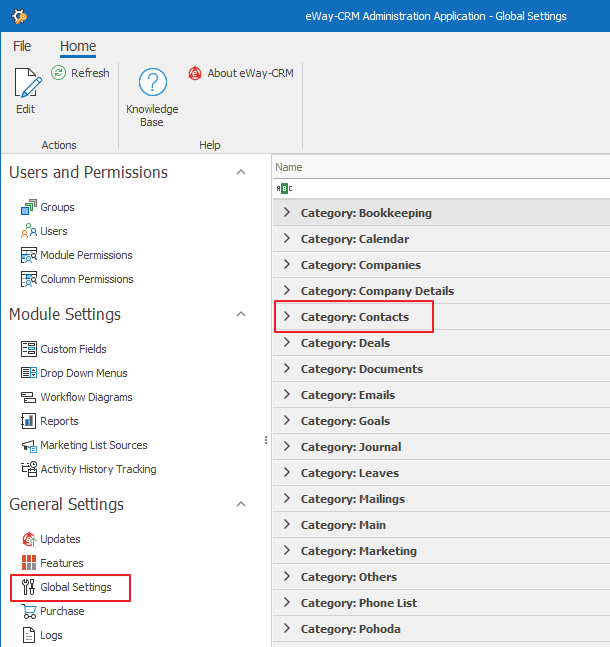Click the green Refresh icon
This screenshot has width=610, height=647.
(59, 73)
